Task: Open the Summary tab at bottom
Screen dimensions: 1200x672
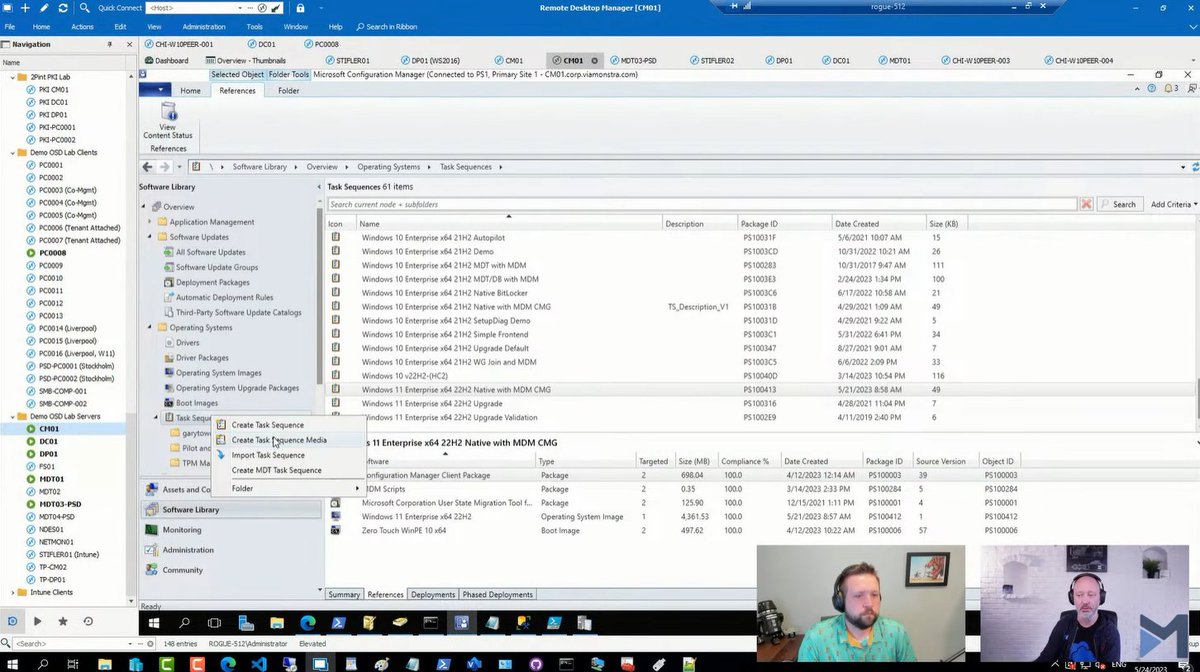Action: 344,595
